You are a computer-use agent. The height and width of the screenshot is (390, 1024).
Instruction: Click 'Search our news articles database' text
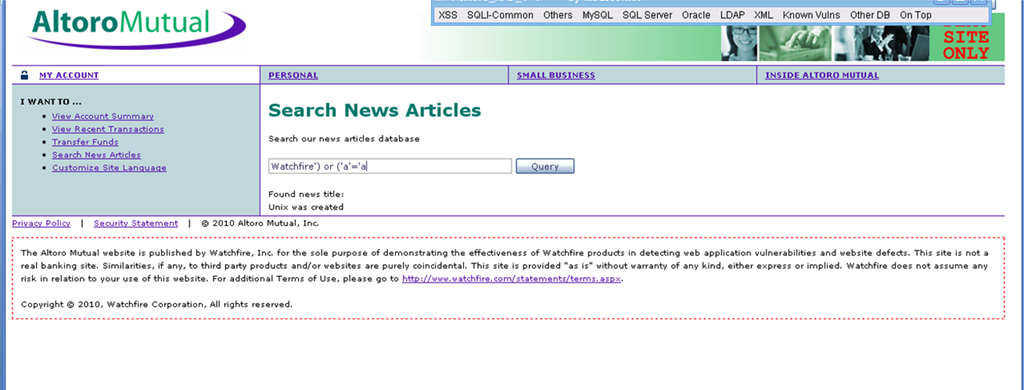(344, 139)
